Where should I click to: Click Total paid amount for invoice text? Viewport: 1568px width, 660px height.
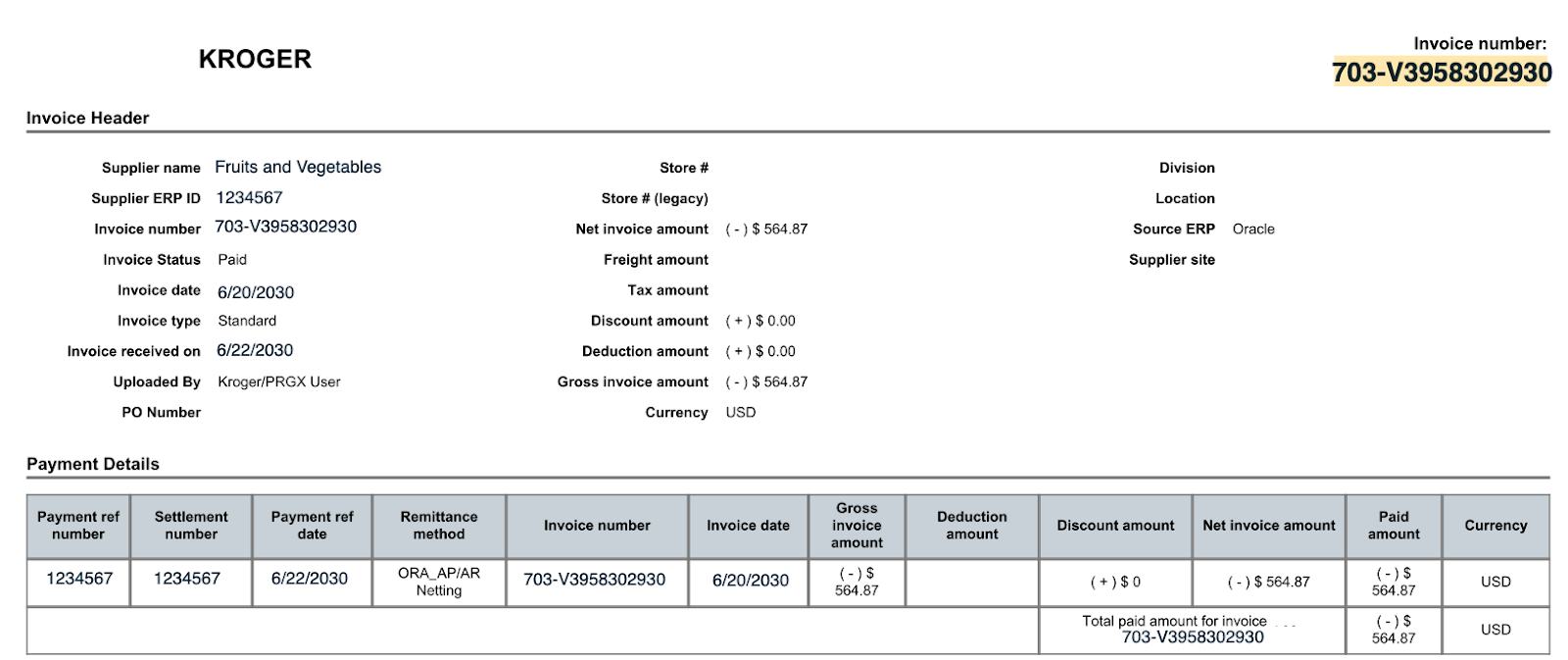point(1174,621)
